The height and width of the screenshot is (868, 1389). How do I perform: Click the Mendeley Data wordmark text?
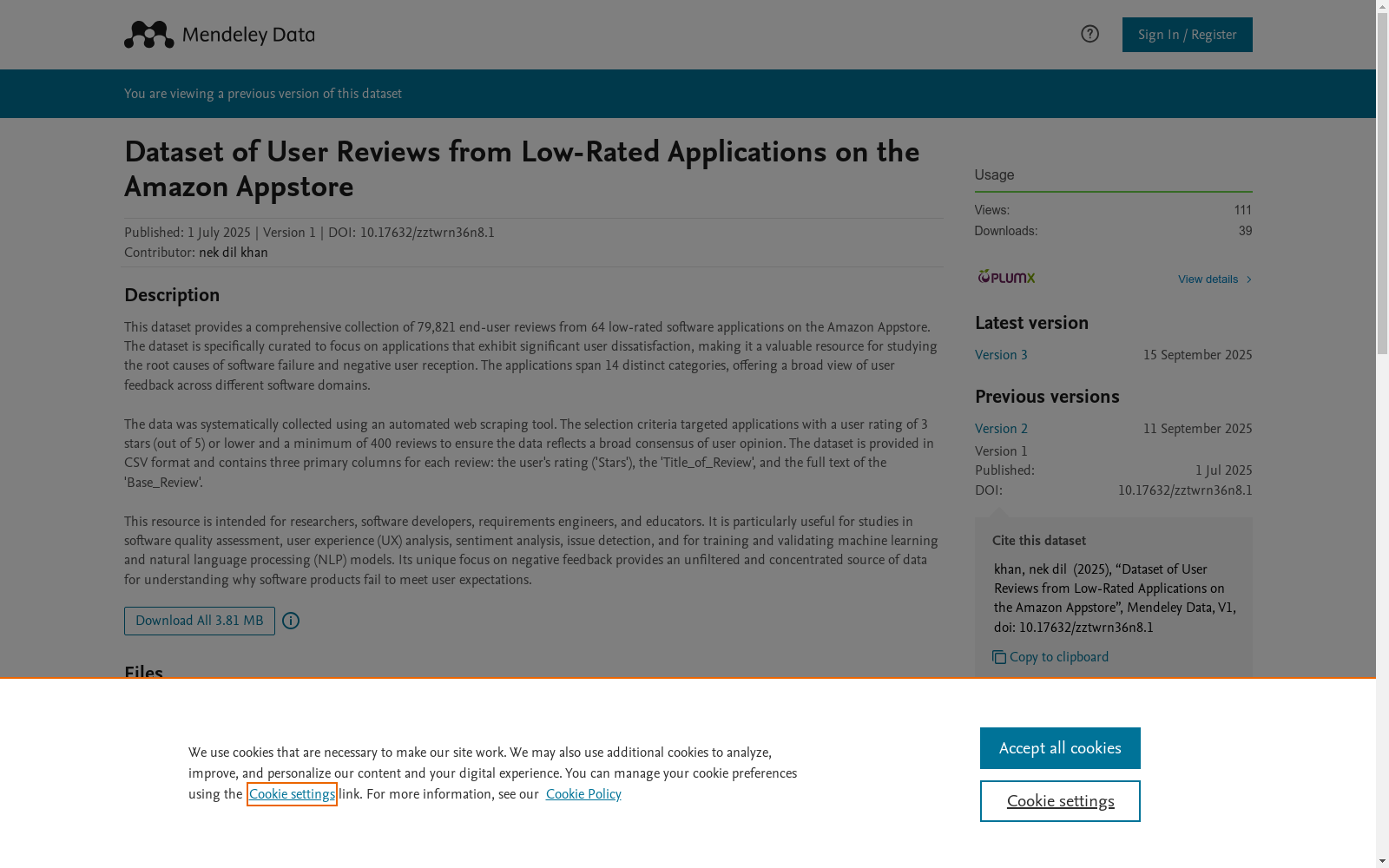tap(248, 35)
